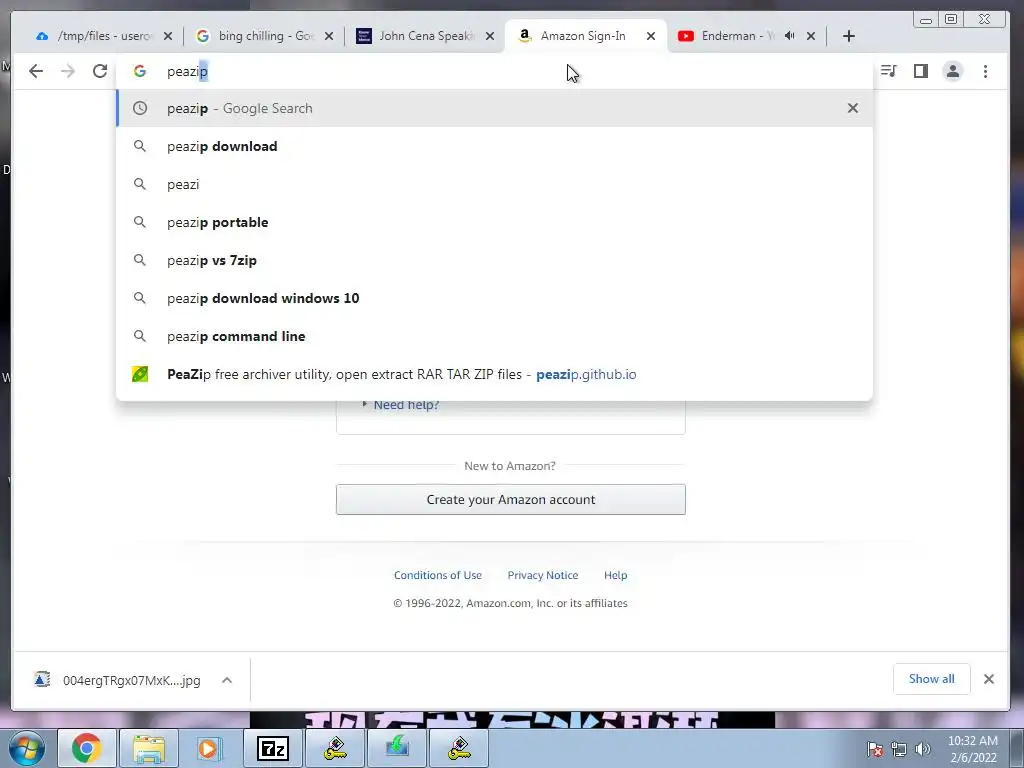The width and height of the screenshot is (1024, 768).
Task: Close the Enderman YouTube tab
Action: click(x=810, y=36)
